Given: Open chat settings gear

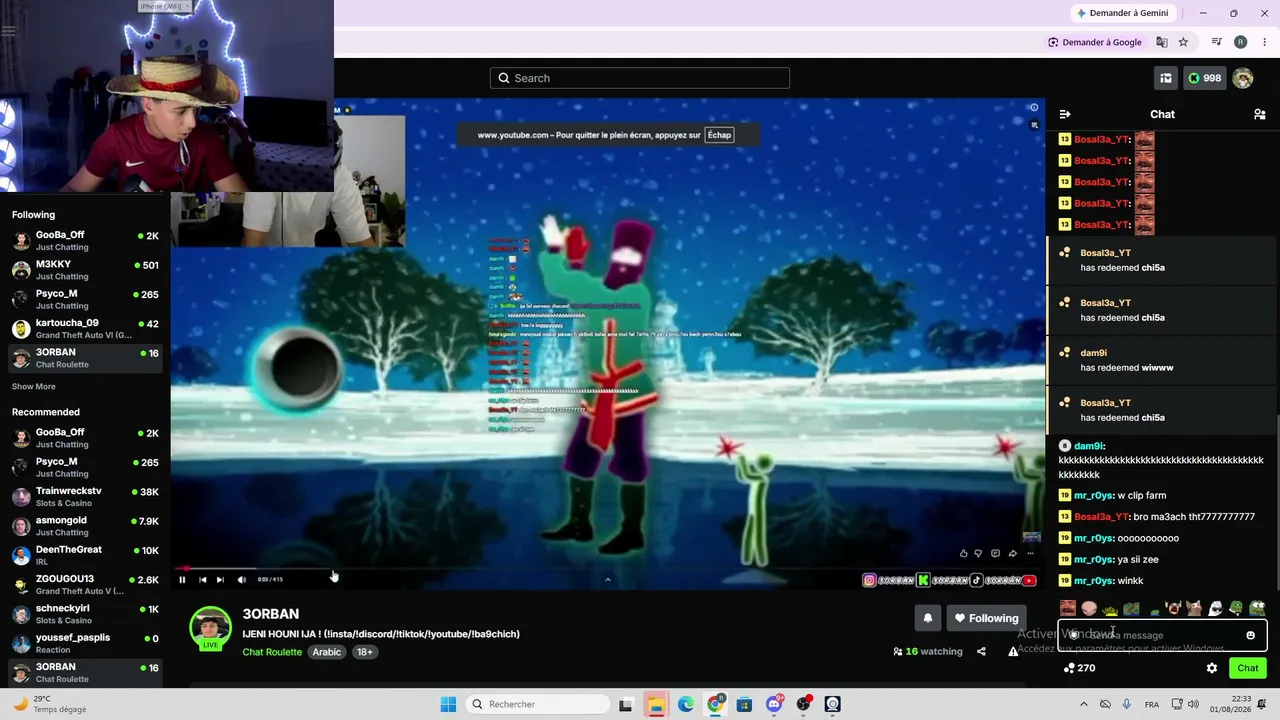Looking at the screenshot, I should (x=1212, y=668).
